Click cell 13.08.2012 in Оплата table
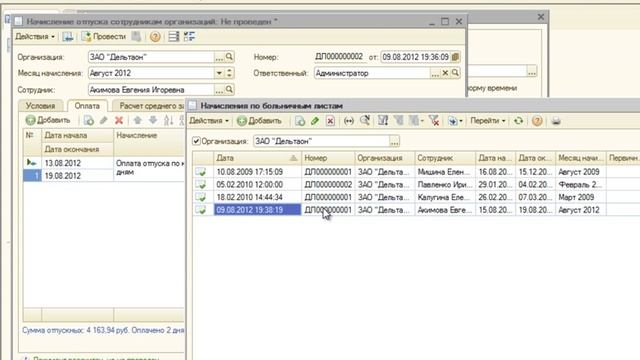 tap(78, 163)
